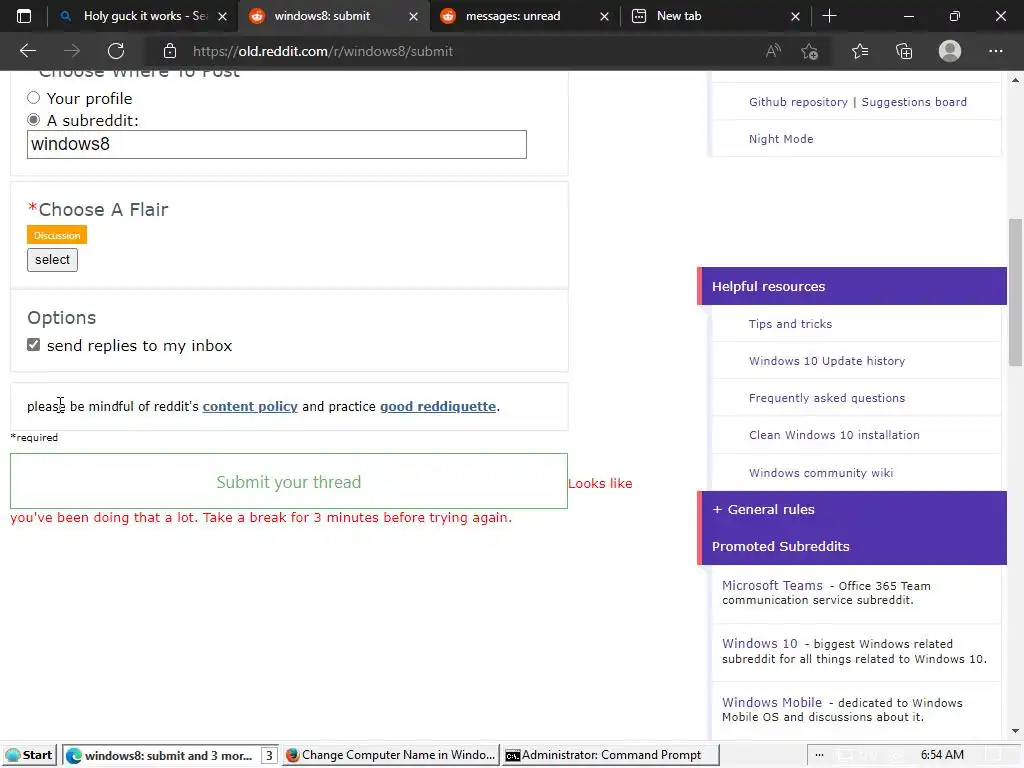1024x768 pixels.
Task: Open Settings and more menu
Action: point(995,51)
